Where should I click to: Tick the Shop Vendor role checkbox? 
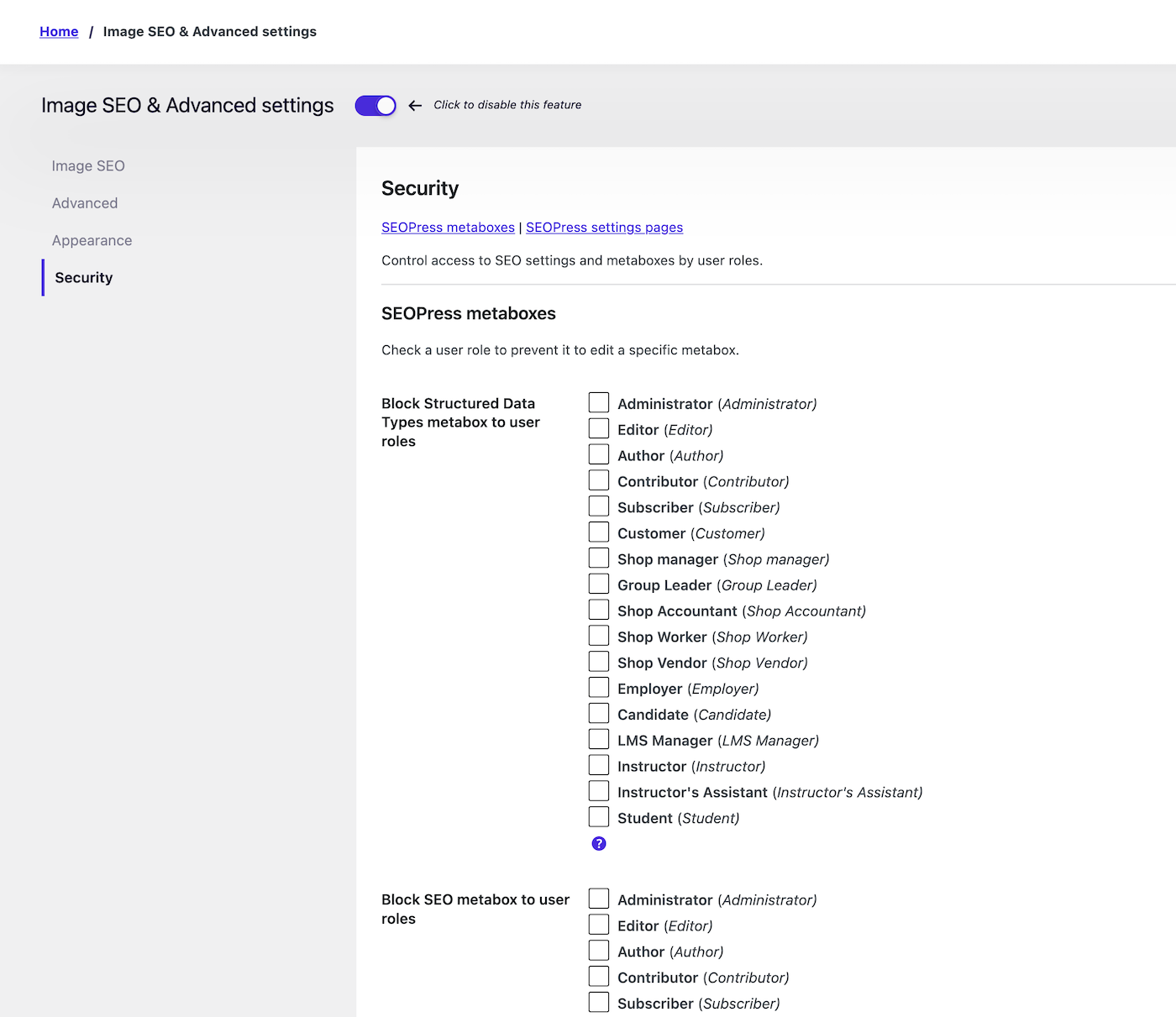point(599,662)
